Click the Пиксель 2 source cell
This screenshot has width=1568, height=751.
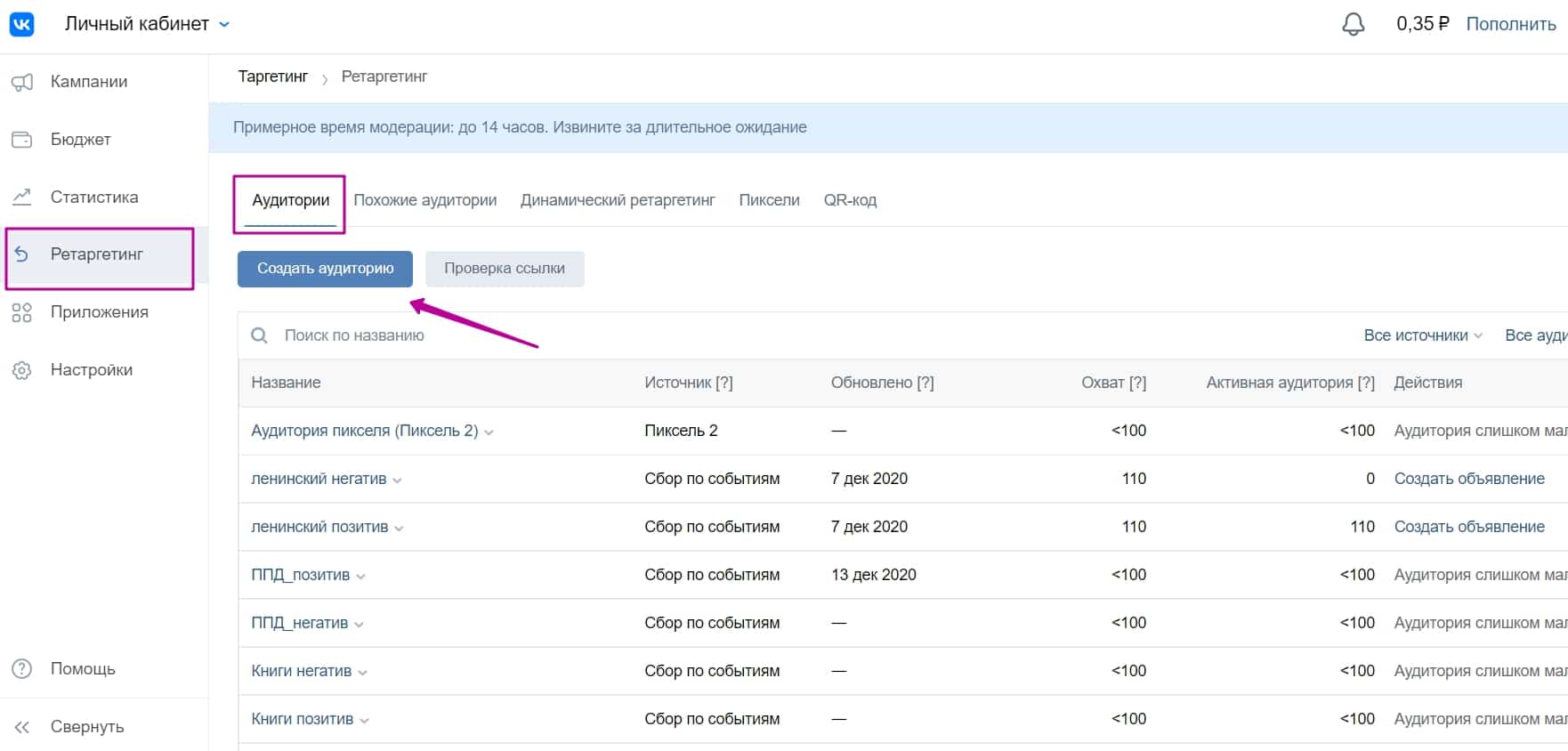tap(681, 431)
